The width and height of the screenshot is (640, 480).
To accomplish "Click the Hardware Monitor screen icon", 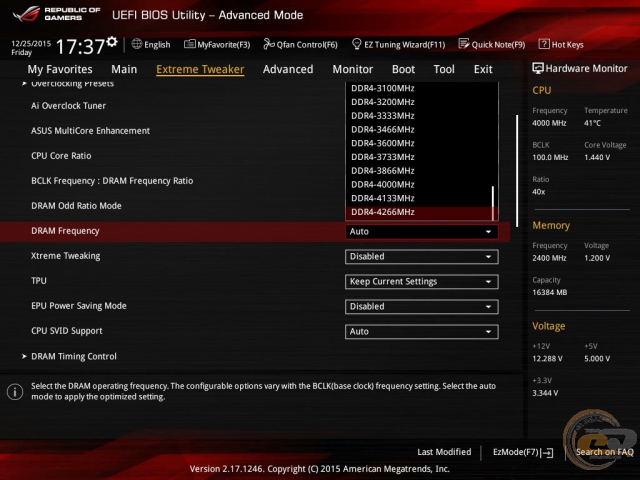I will [538, 69].
